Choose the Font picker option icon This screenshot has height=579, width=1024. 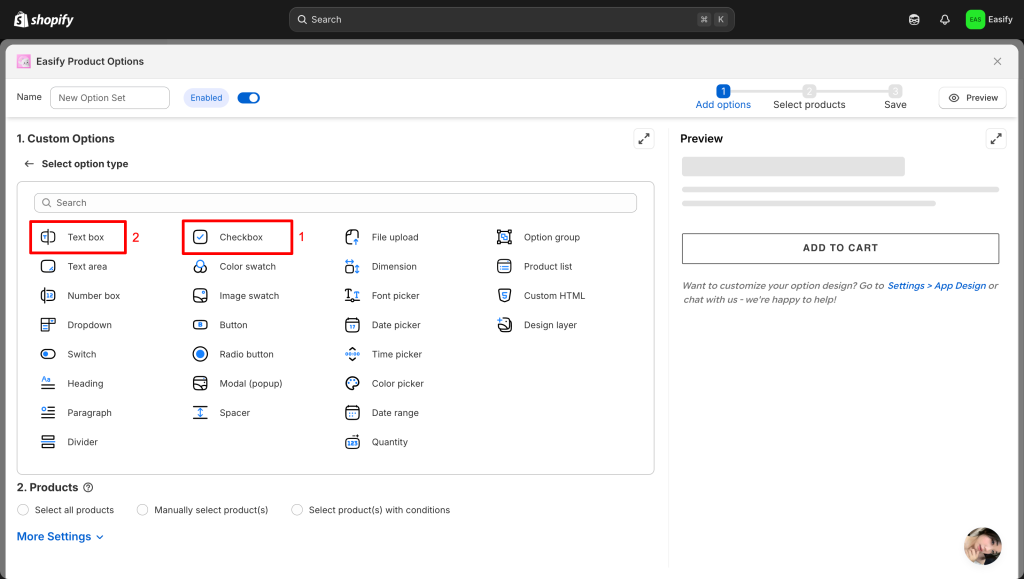click(352, 296)
